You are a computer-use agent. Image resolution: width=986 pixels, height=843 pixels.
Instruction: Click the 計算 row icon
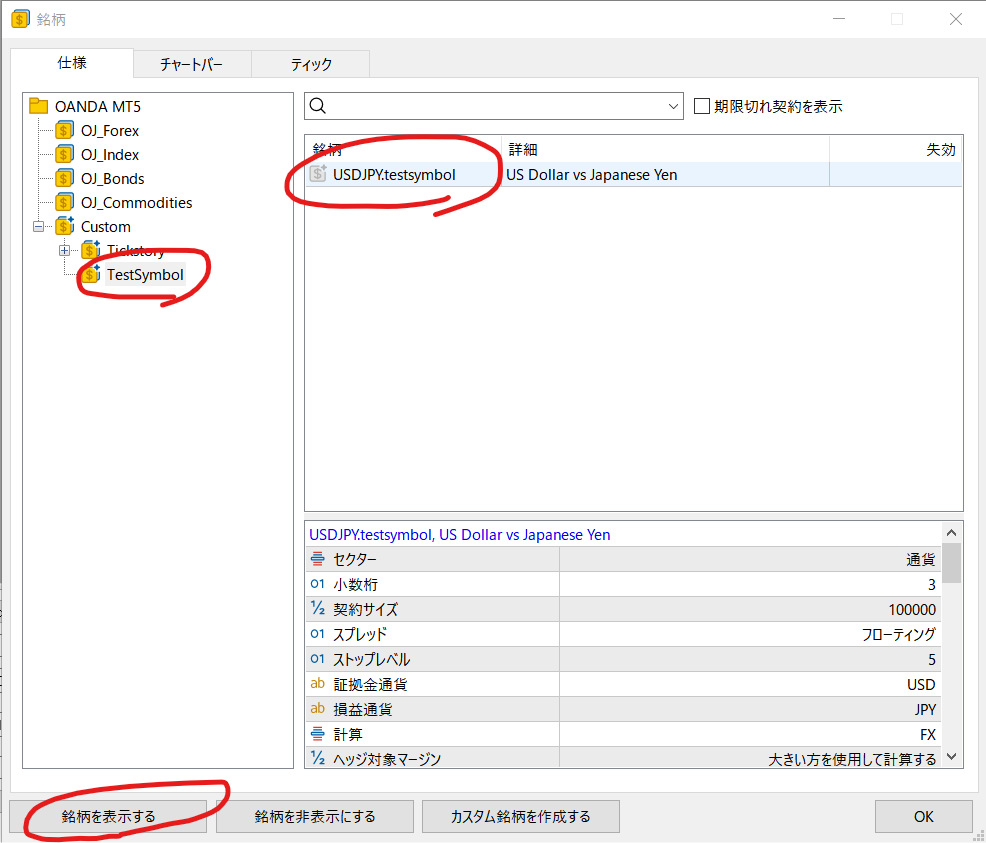coord(318,734)
